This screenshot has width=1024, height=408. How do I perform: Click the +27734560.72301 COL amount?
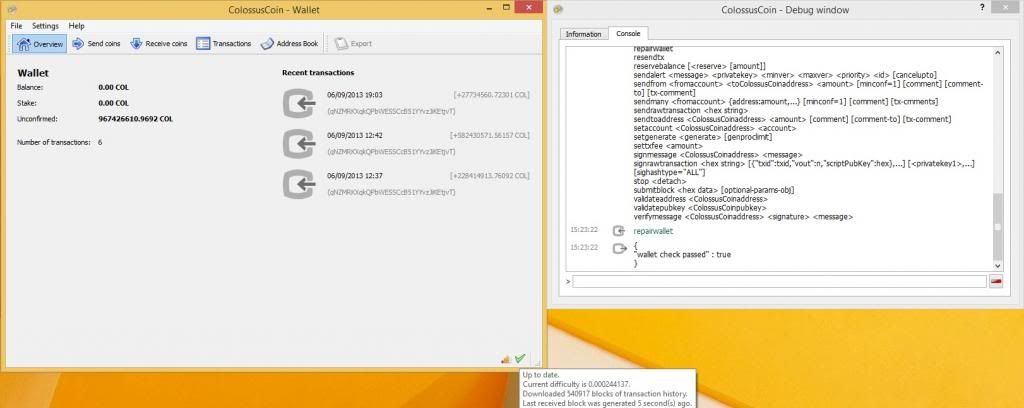(491, 95)
